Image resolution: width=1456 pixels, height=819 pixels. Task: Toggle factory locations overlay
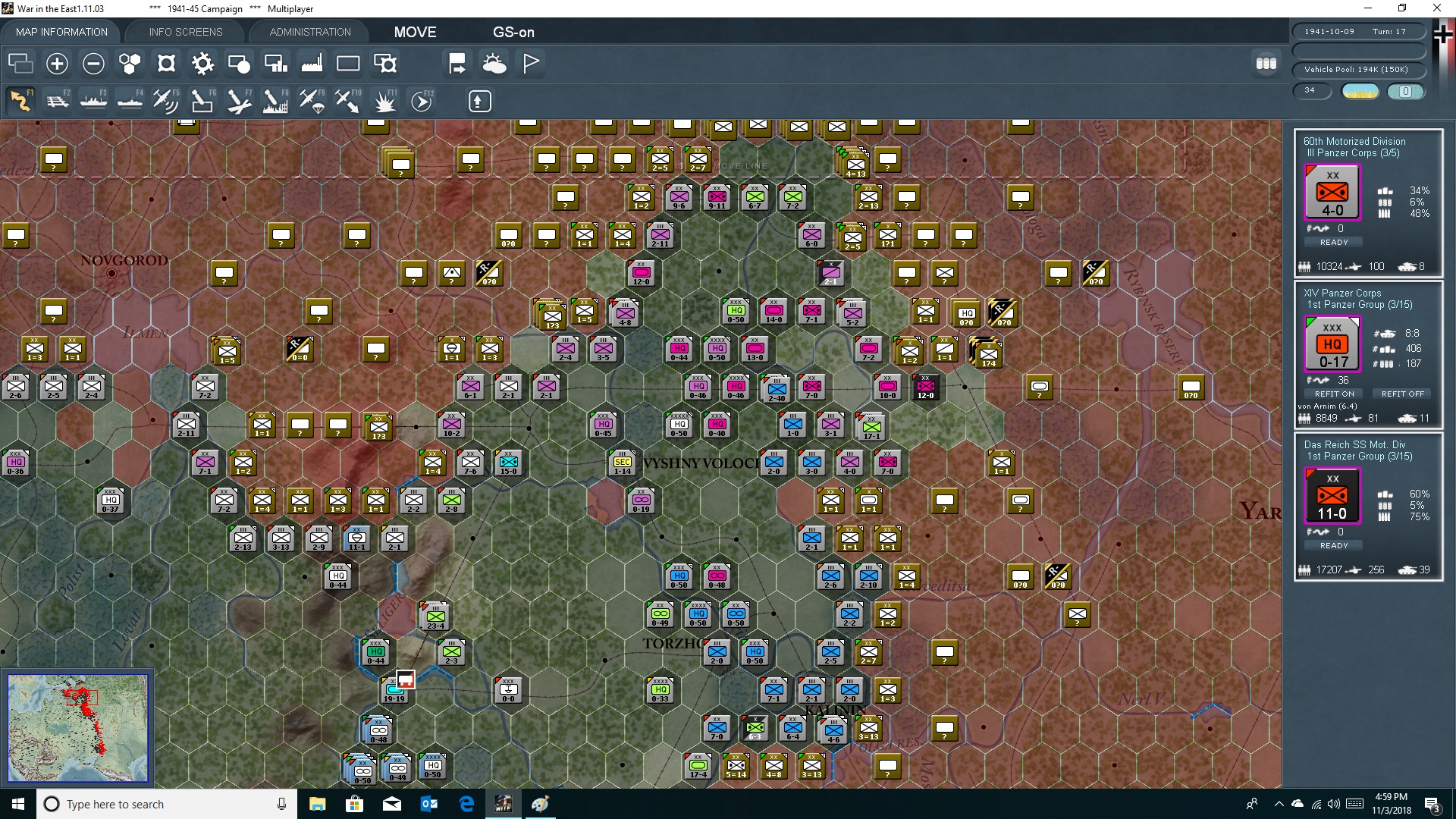312,64
